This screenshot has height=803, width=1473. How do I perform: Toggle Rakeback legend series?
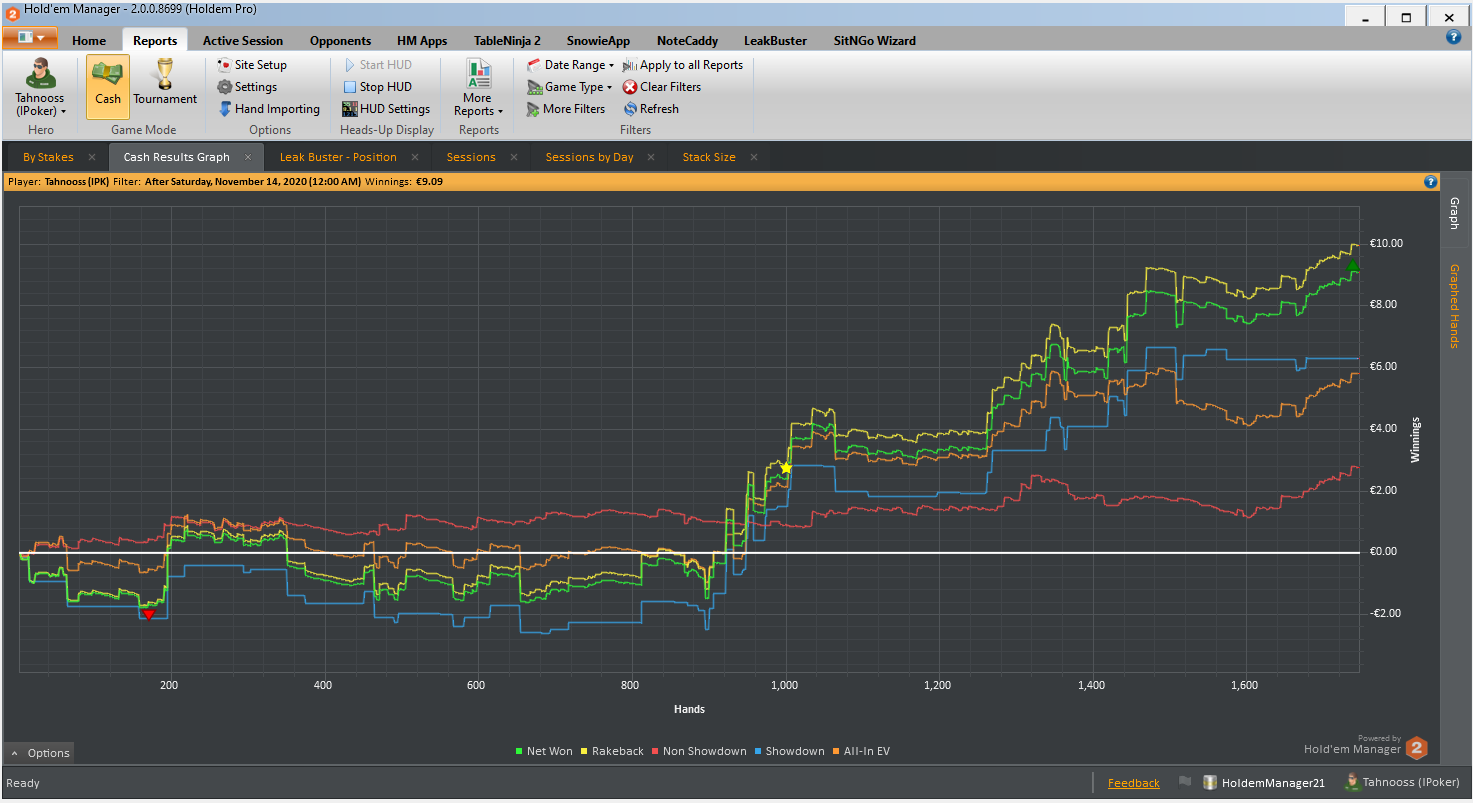(612, 751)
